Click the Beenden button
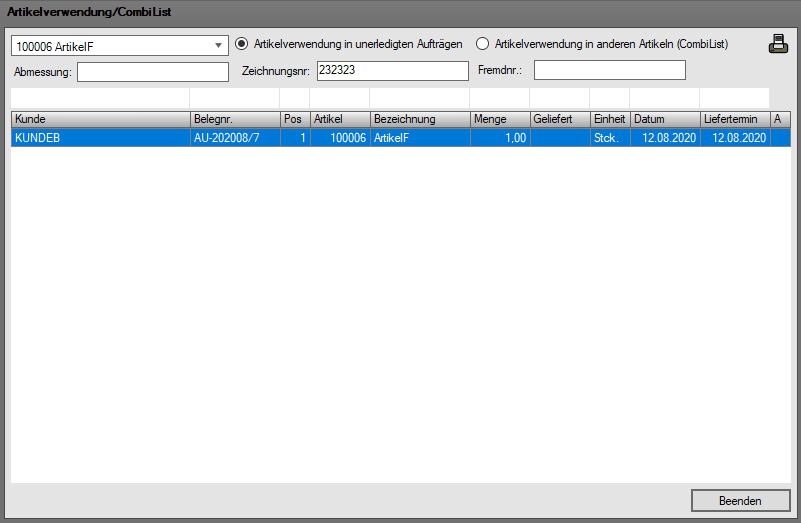Viewport: 801px width, 523px height. (x=740, y=500)
